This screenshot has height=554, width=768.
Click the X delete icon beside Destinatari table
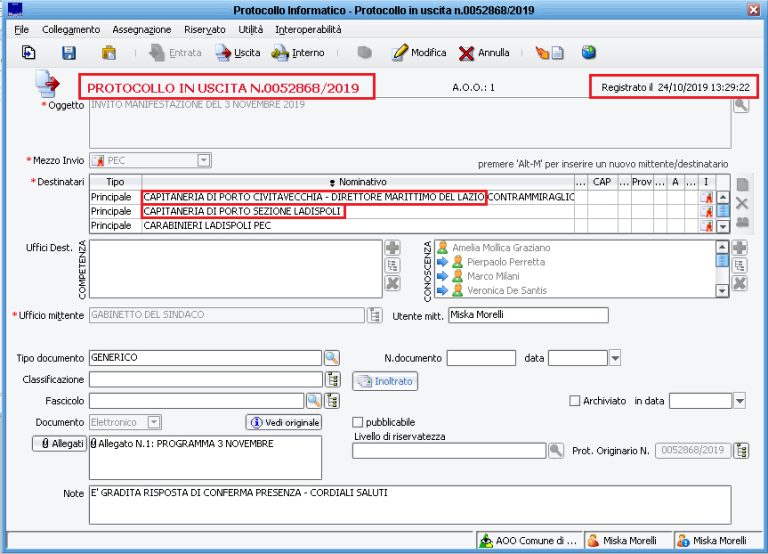pos(742,203)
